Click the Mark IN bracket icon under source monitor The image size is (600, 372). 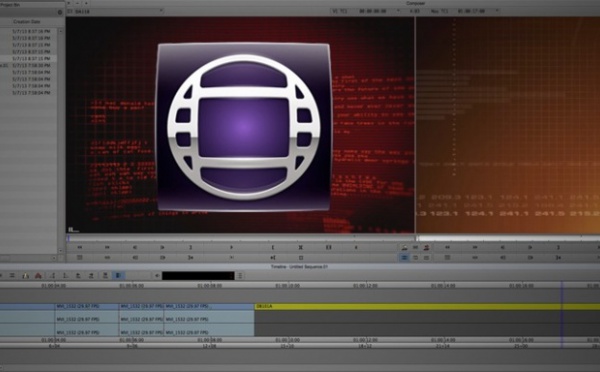click(x=273, y=248)
